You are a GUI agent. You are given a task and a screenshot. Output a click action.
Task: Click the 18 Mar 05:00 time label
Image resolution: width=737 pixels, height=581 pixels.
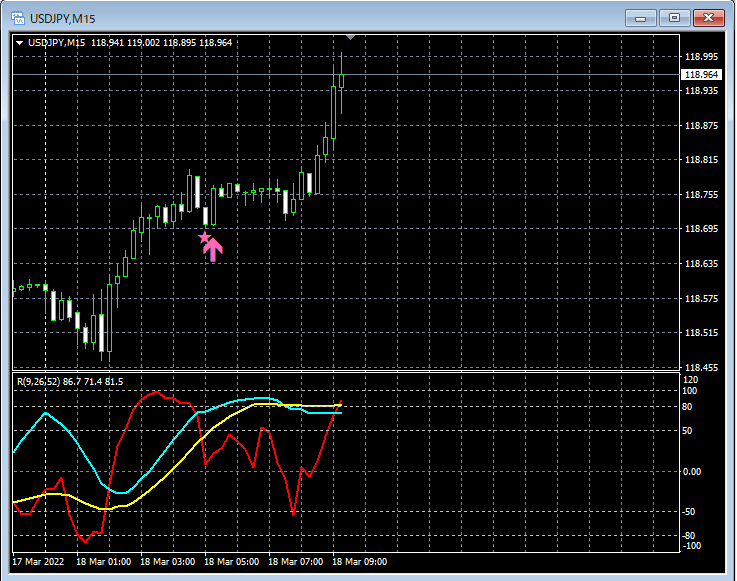(231, 562)
